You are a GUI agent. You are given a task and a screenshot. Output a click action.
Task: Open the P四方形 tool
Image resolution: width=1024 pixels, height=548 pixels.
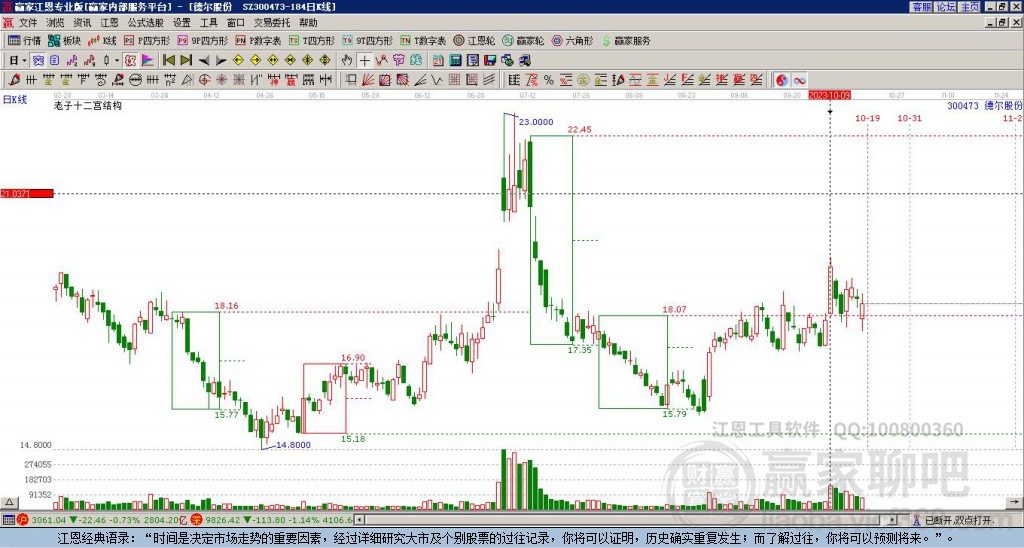(147, 40)
